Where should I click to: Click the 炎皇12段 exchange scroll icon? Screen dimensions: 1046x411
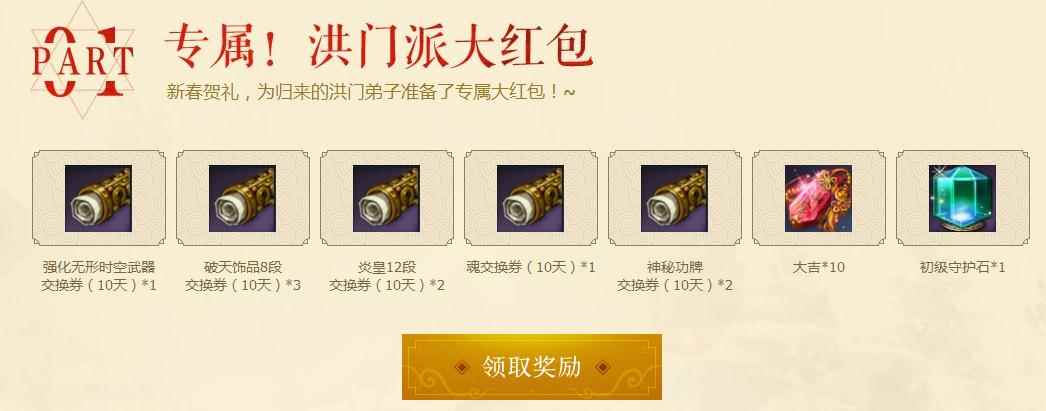pyautogui.click(x=386, y=199)
